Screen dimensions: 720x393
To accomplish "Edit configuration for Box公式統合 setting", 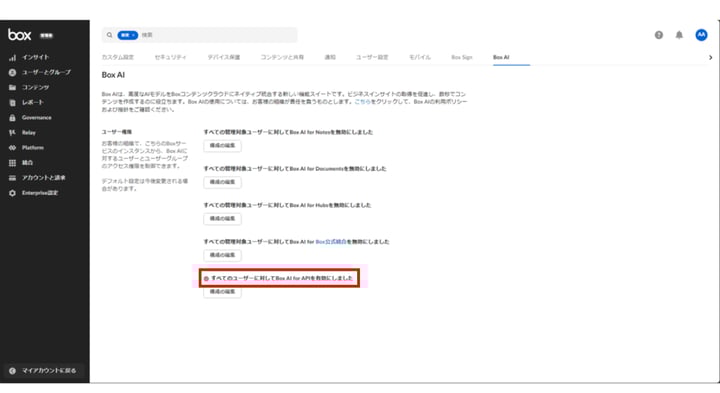I will point(222,255).
